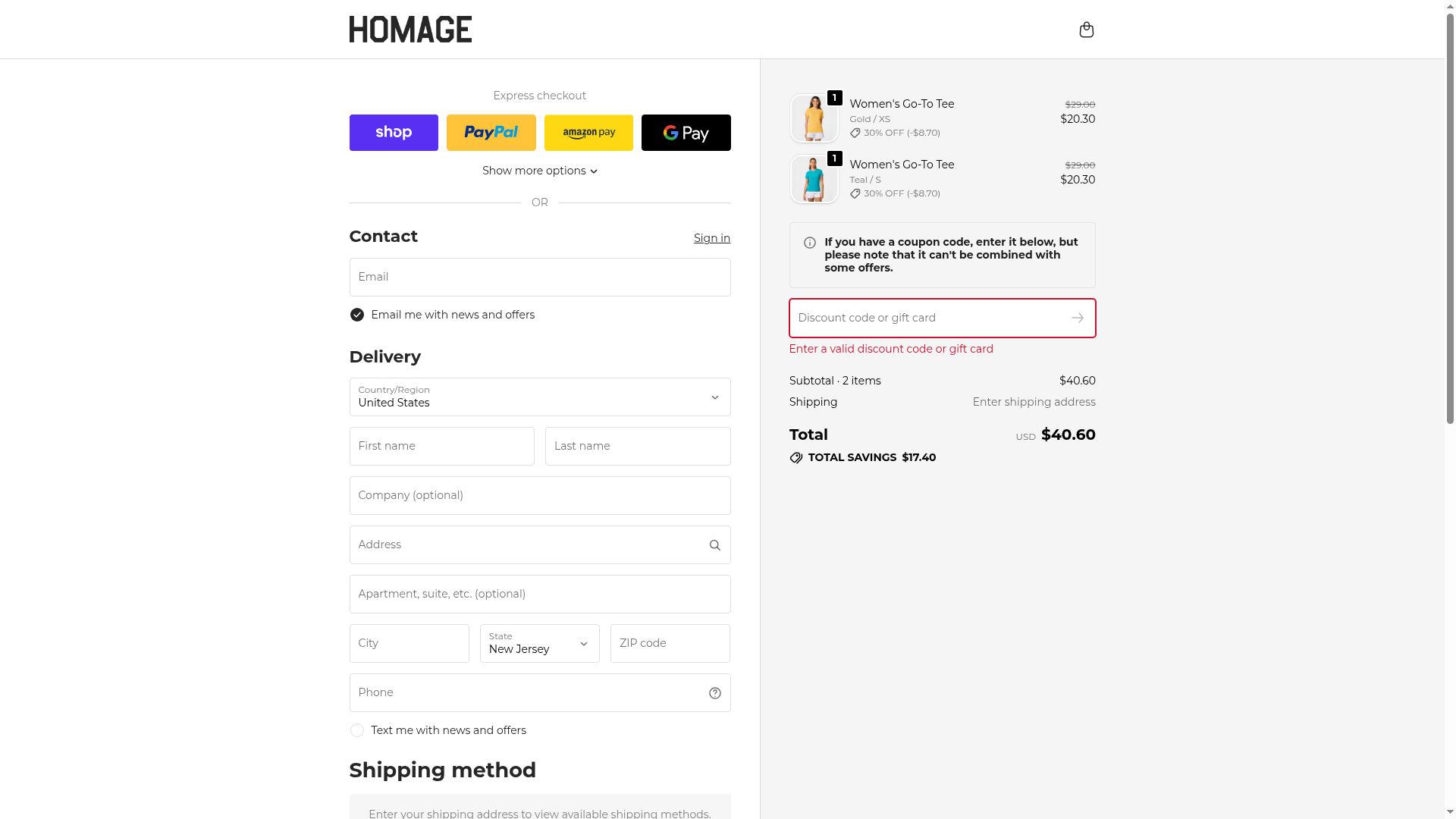Viewport: 1456px width, 819px height.
Task: Click the Gold Women's Go-To Tee thumbnail
Action: tap(814, 118)
